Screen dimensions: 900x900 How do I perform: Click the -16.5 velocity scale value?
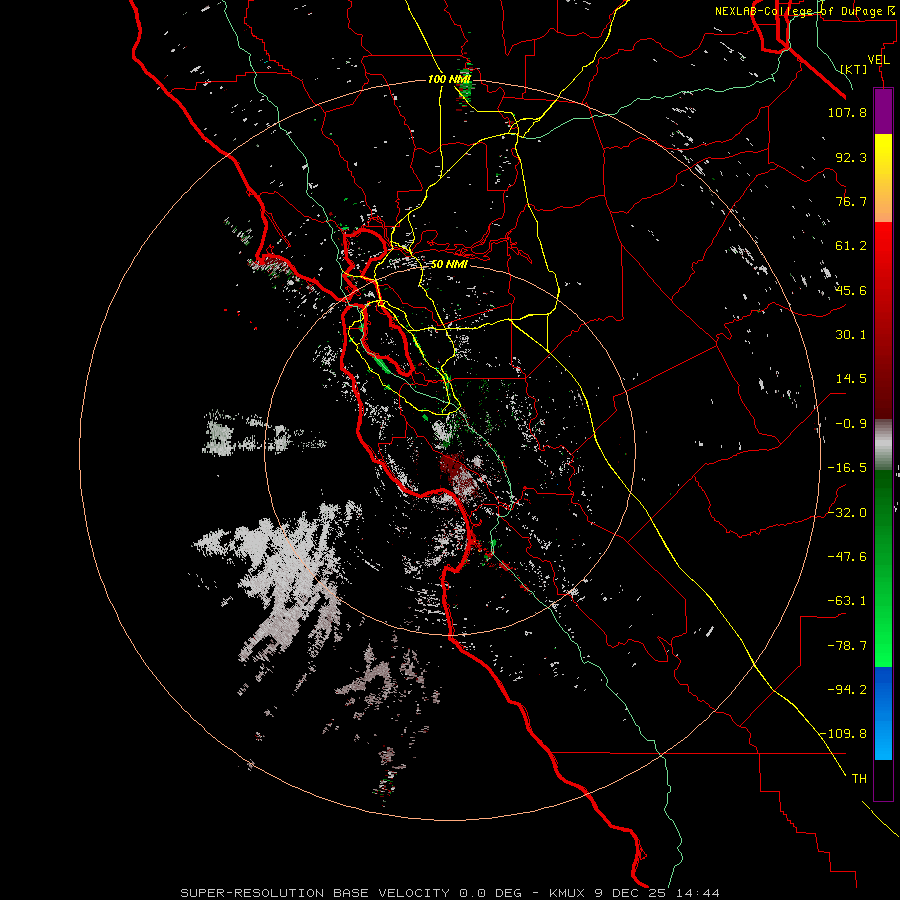[847, 468]
